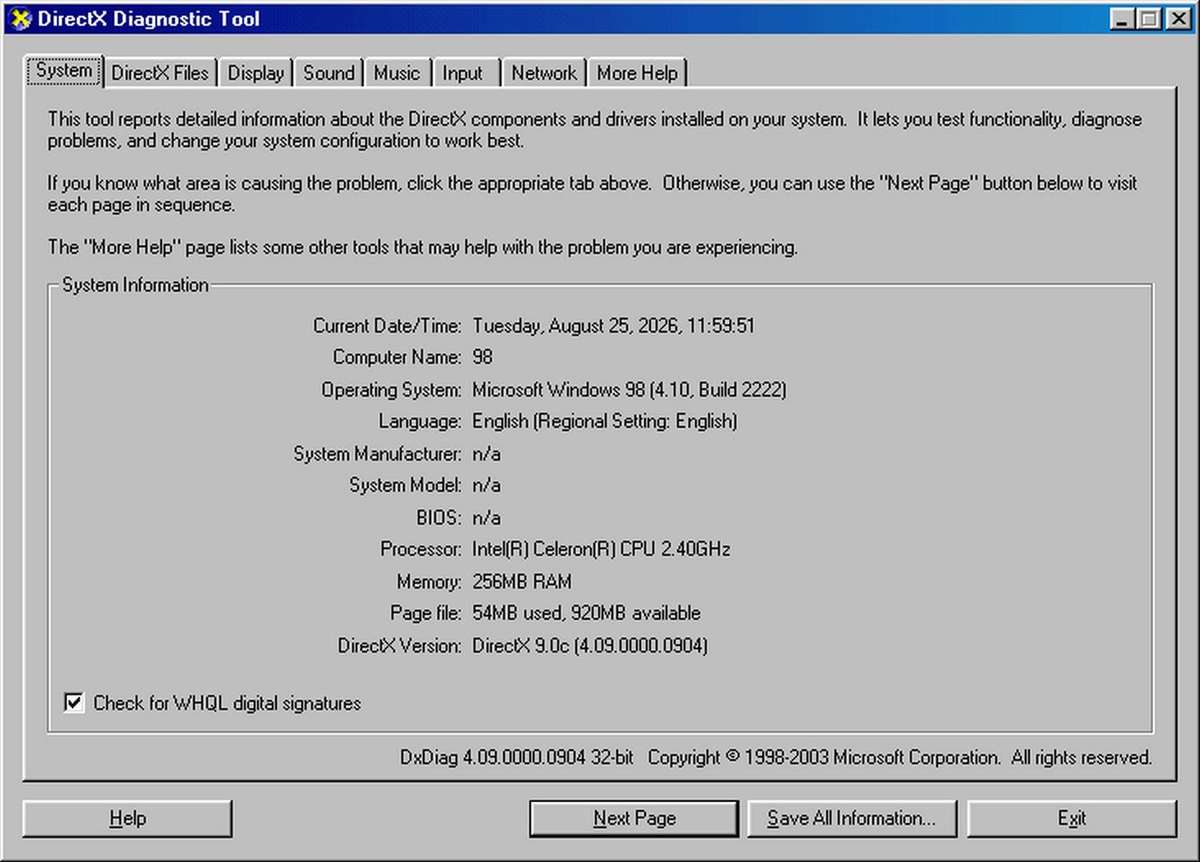Toggle Check for WHQL digital signatures checkbox

(73, 703)
